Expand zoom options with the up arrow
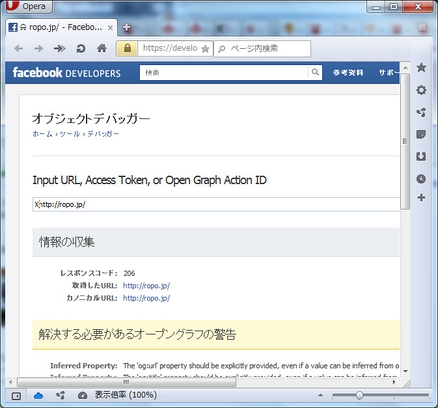 (320, 395)
